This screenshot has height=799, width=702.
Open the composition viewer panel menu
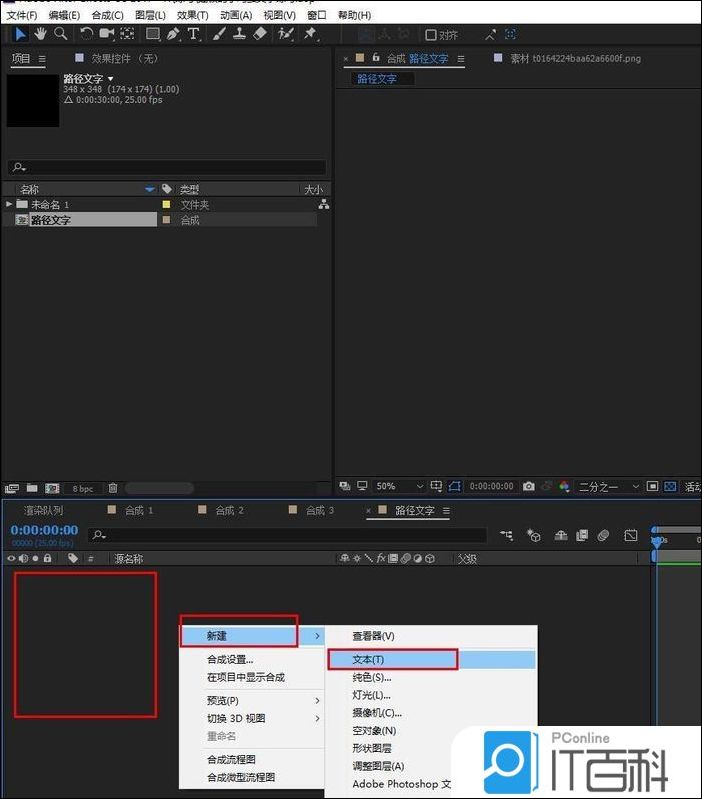pos(461,59)
